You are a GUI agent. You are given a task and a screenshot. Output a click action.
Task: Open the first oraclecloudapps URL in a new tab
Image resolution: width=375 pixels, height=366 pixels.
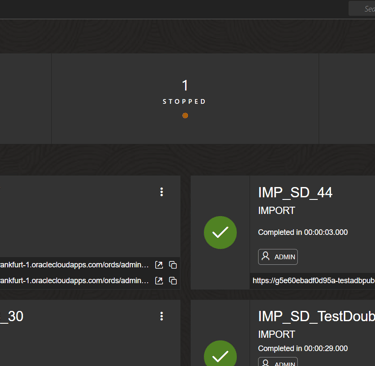[x=159, y=265]
